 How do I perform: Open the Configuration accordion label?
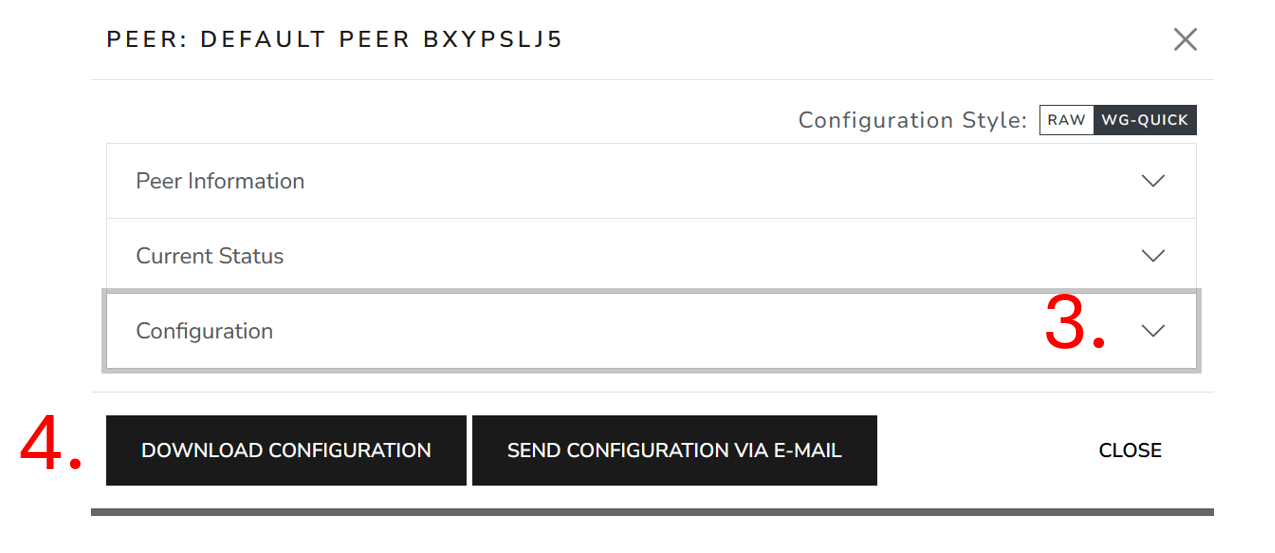204,331
